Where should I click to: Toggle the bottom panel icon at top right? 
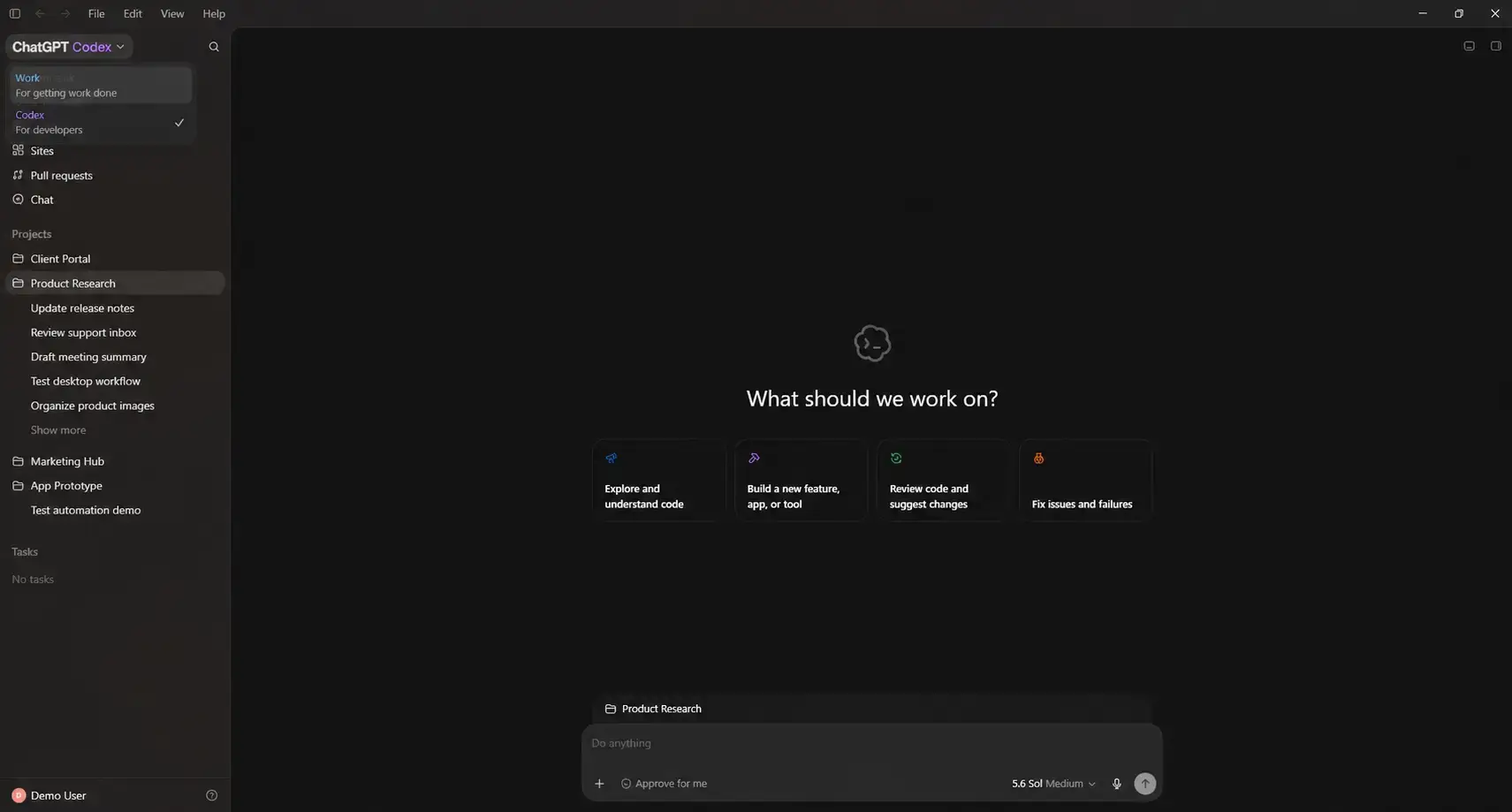pos(1469,46)
